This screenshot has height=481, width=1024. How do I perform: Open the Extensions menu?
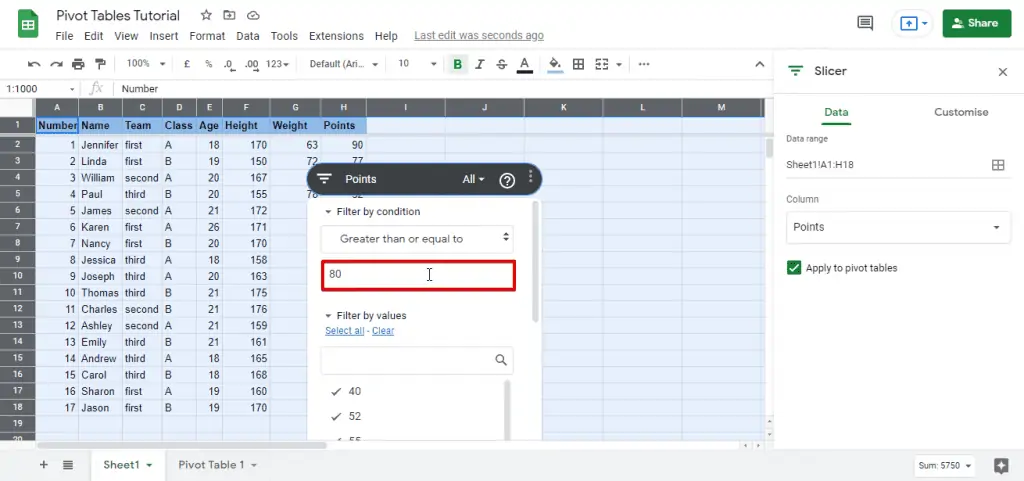(336, 36)
